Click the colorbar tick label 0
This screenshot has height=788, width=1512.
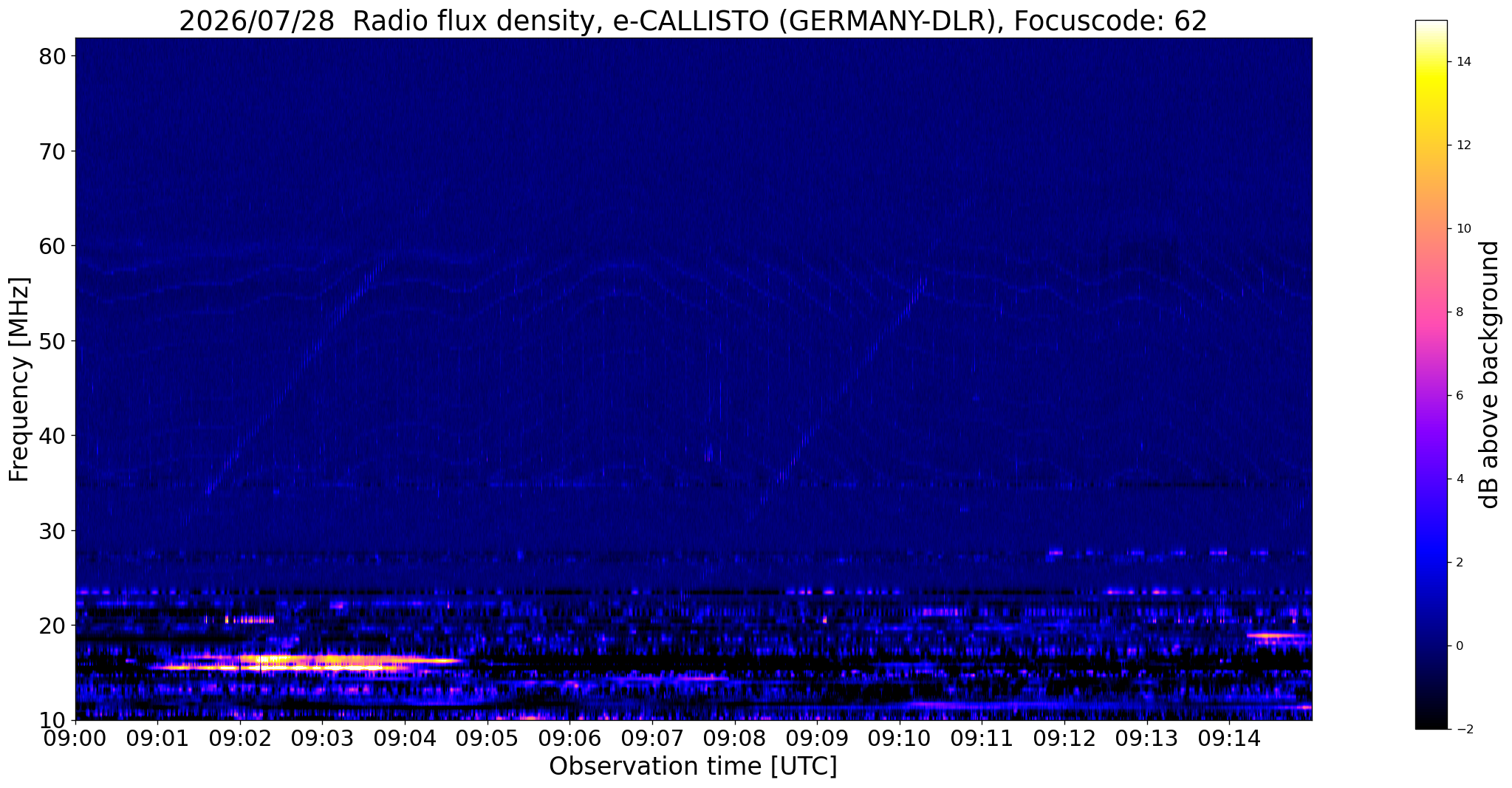coord(1459,646)
